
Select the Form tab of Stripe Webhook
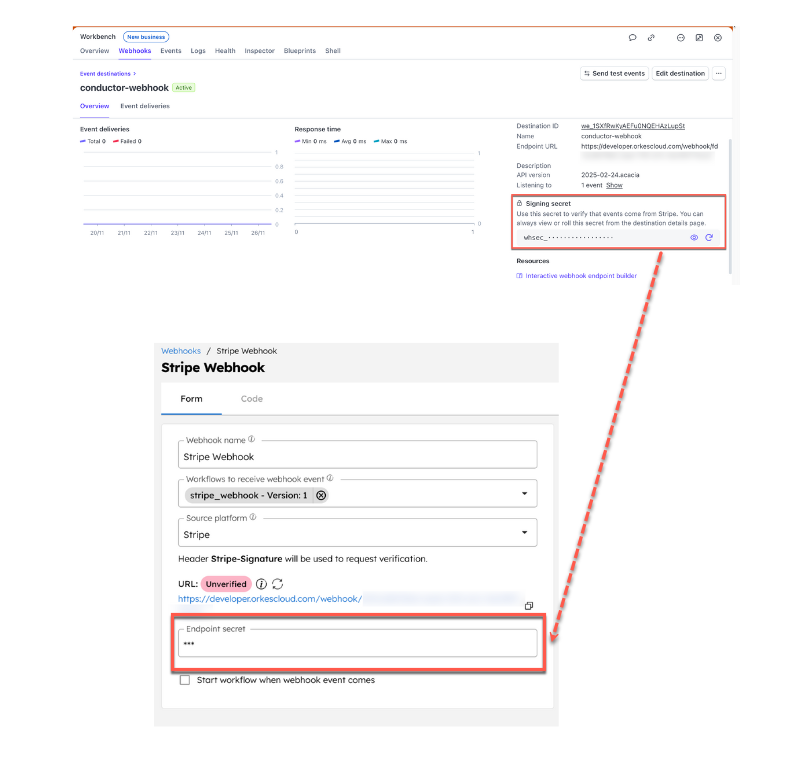[x=191, y=399]
